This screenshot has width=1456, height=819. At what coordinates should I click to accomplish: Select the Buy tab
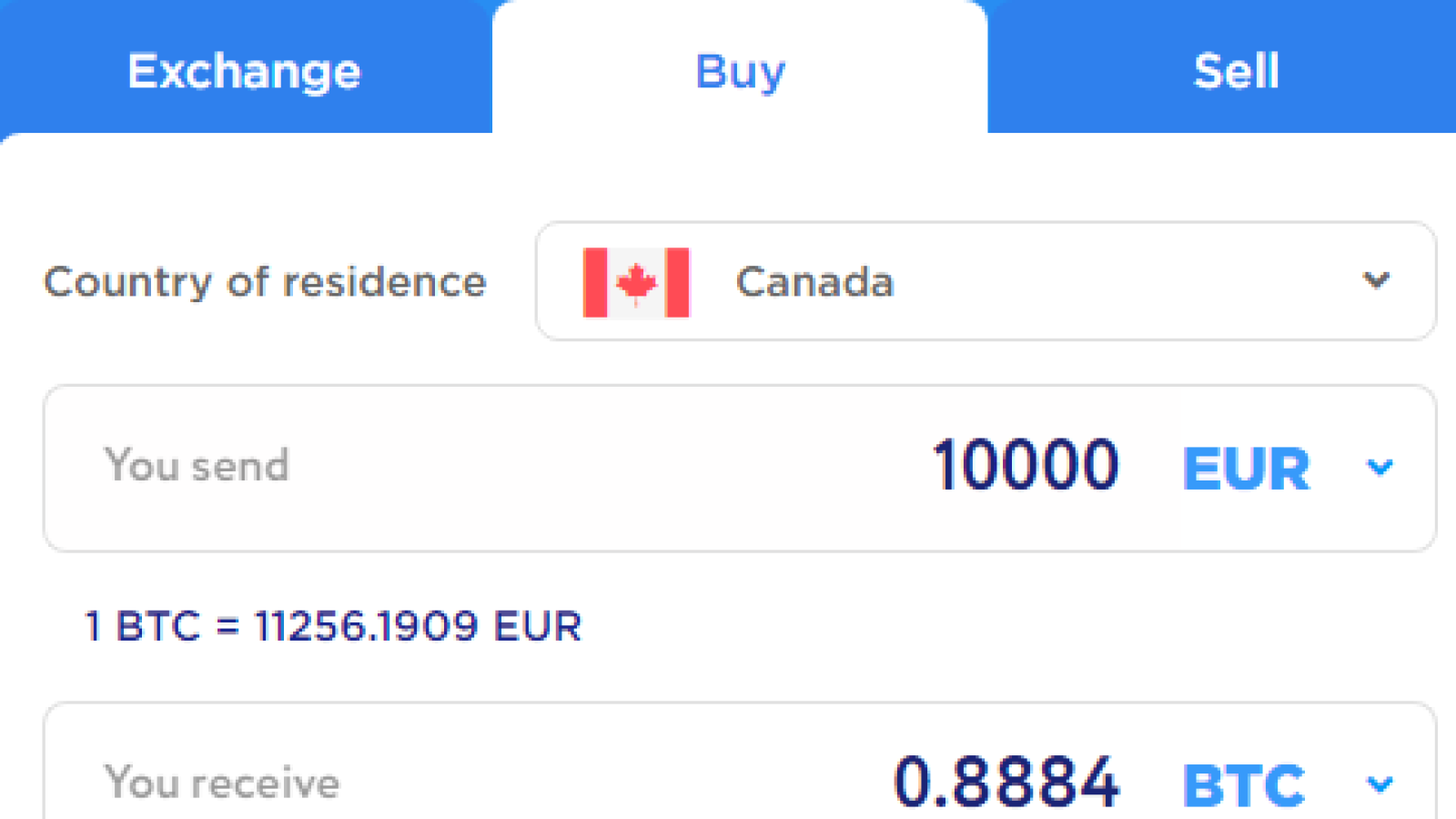(740, 71)
